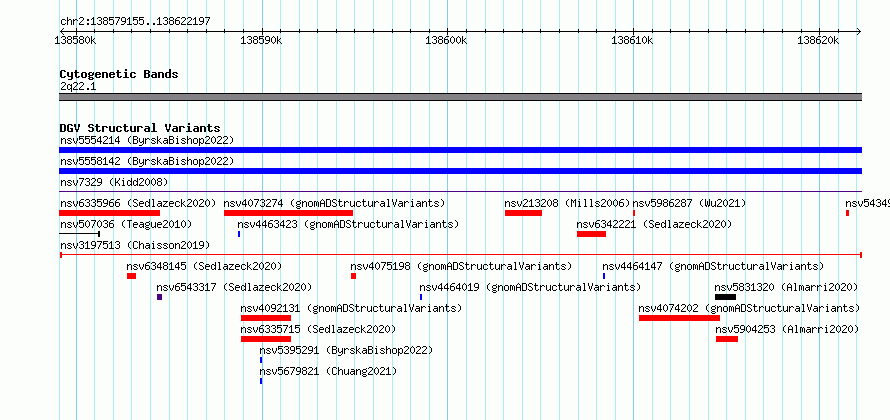Screen dimensions: 890x420
Task: Open the nsv7329 (Kidd2008) variant label
Action: click(114, 182)
